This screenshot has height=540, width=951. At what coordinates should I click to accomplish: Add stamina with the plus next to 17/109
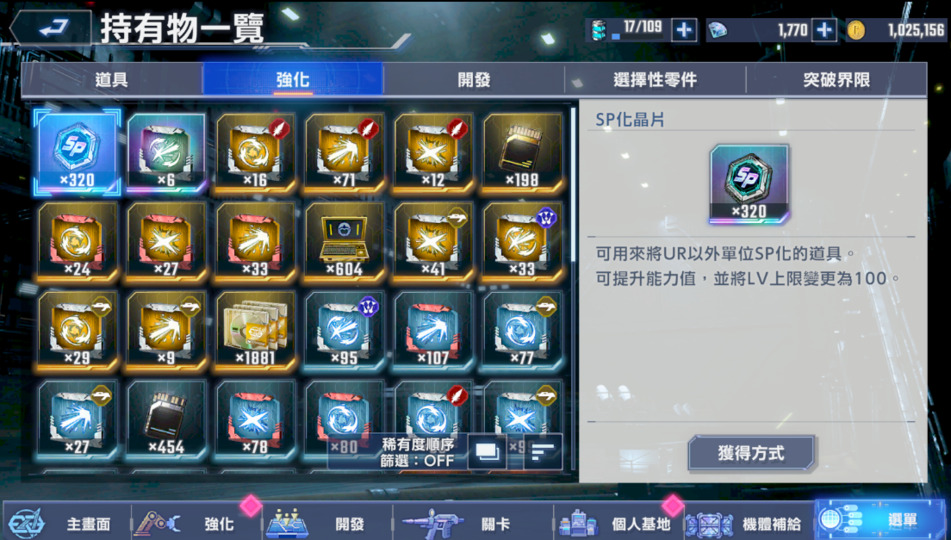point(684,30)
